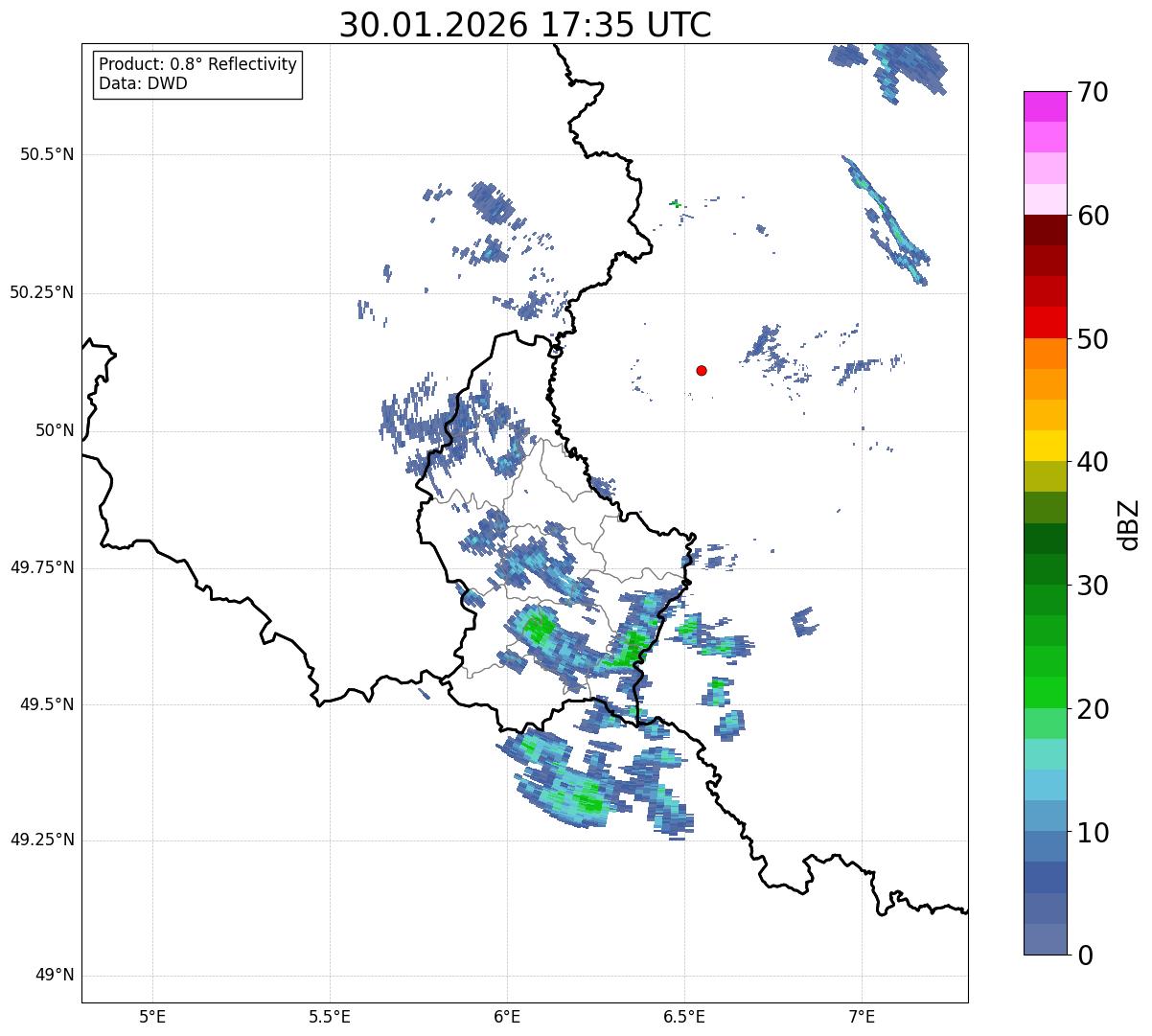Click the magenta top colorbar swatch
Viewport: 1152px width, 1036px height.
(x=1045, y=106)
